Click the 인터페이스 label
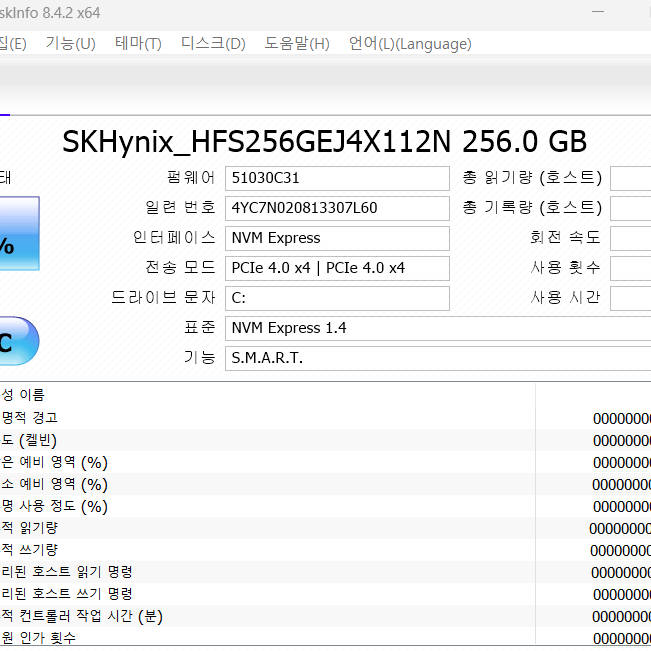 [x=174, y=237]
